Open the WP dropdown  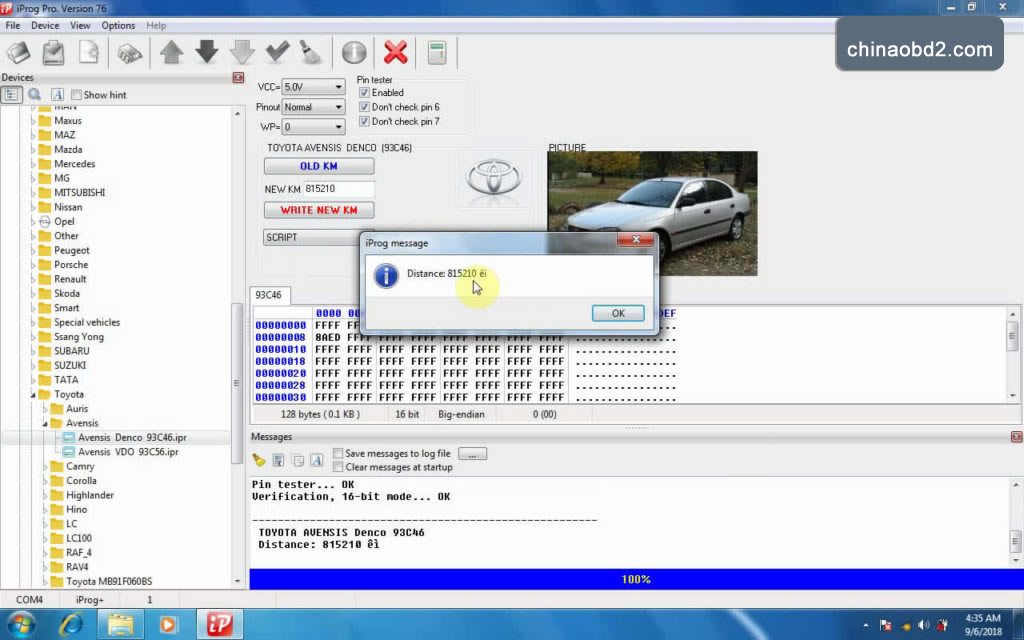(338, 127)
